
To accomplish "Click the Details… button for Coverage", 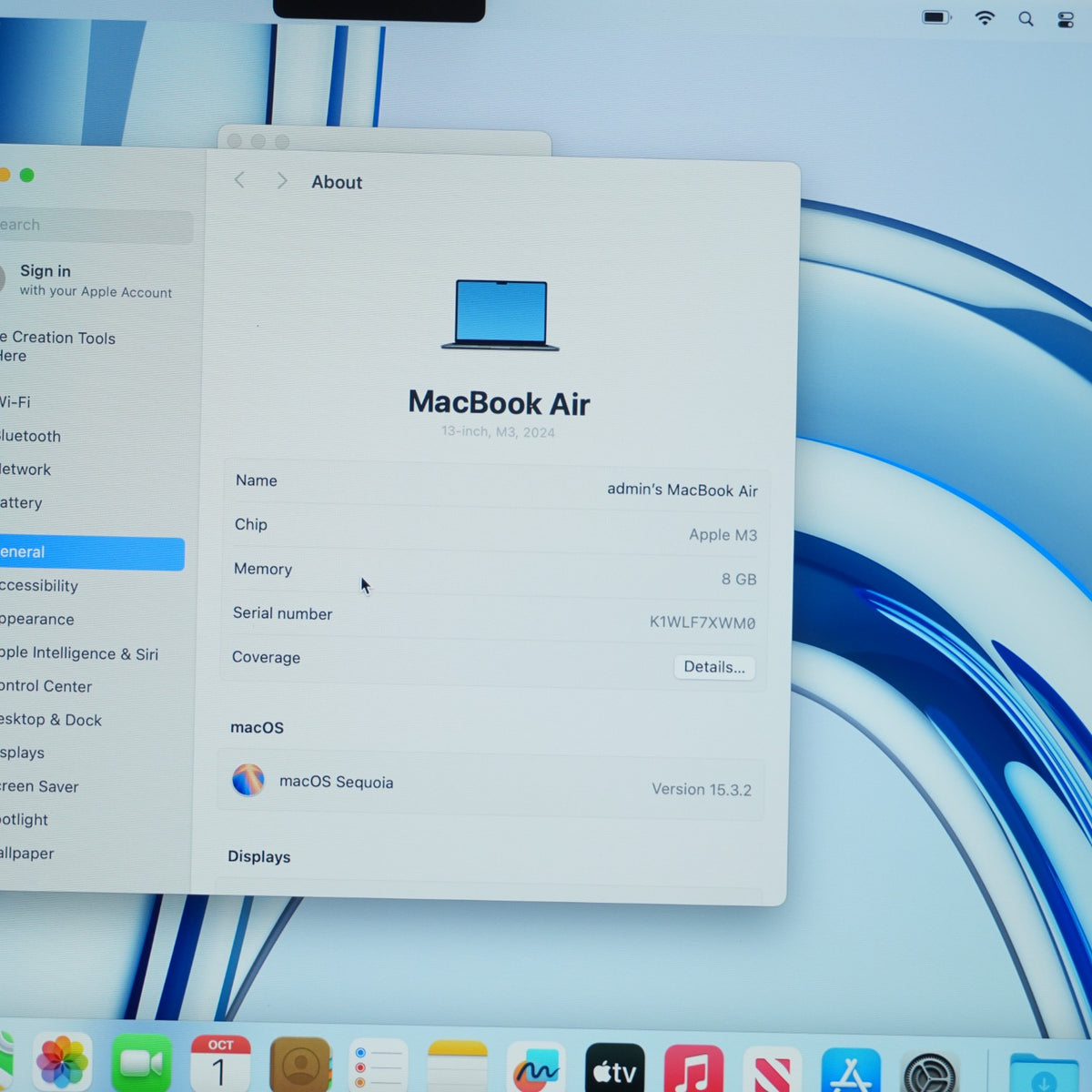I will point(714,667).
